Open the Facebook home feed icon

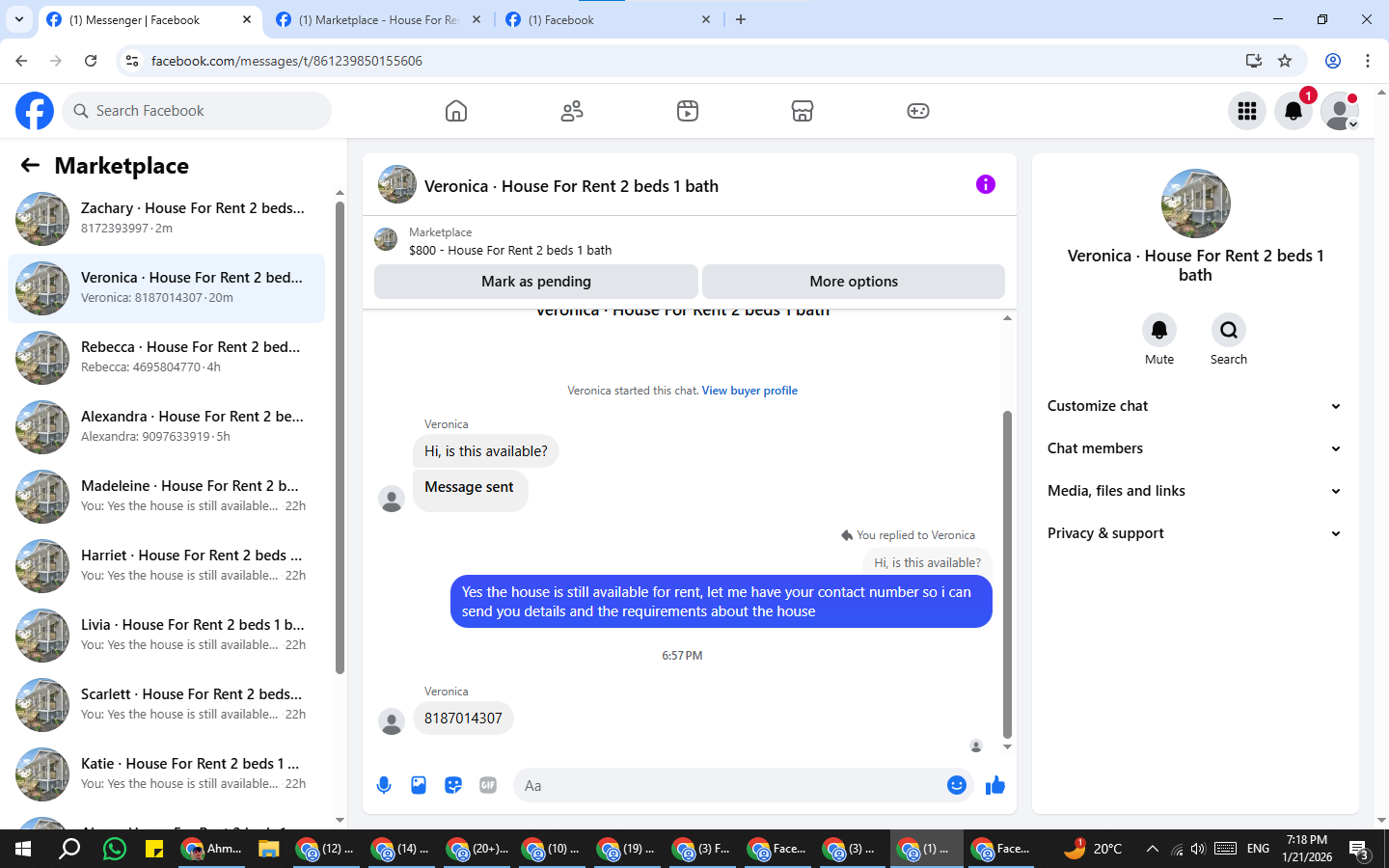(x=456, y=111)
